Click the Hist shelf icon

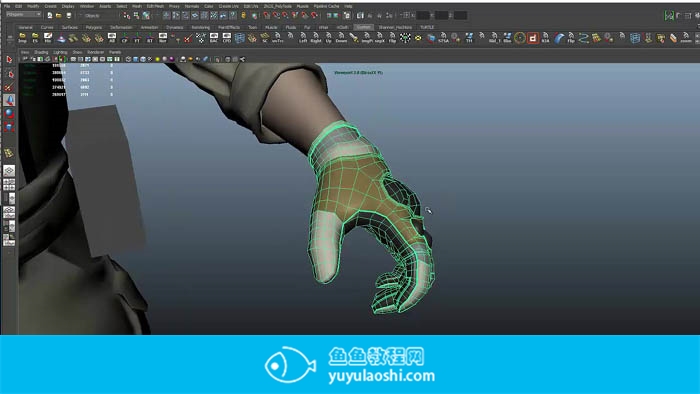coord(48,38)
